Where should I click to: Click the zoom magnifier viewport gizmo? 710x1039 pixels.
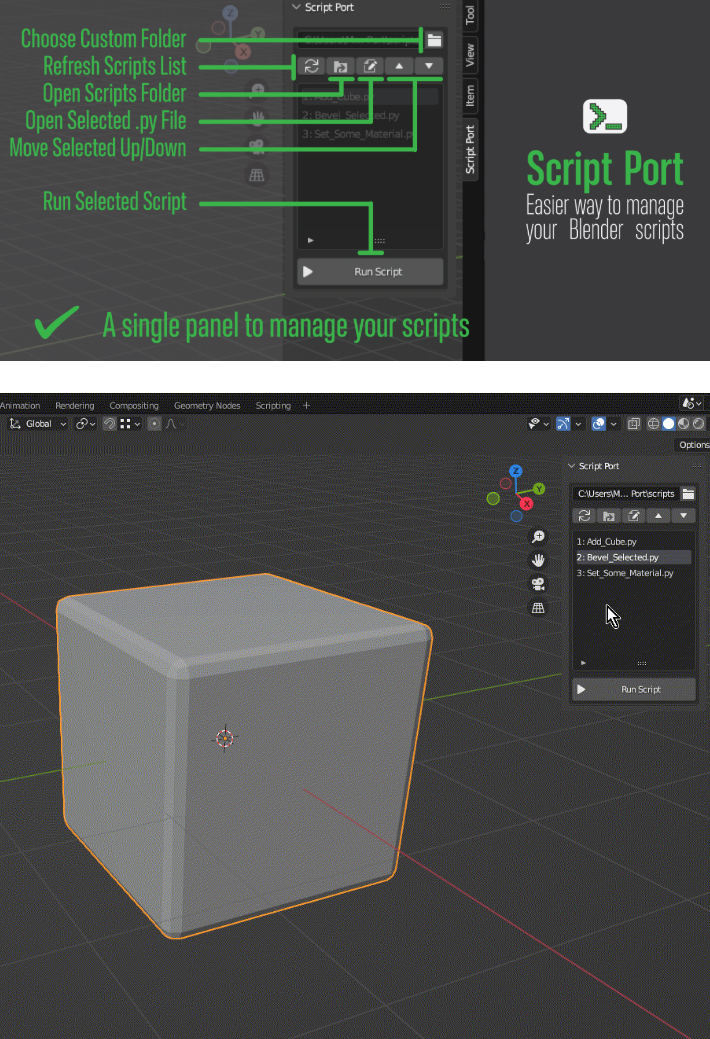click(538, 537)
